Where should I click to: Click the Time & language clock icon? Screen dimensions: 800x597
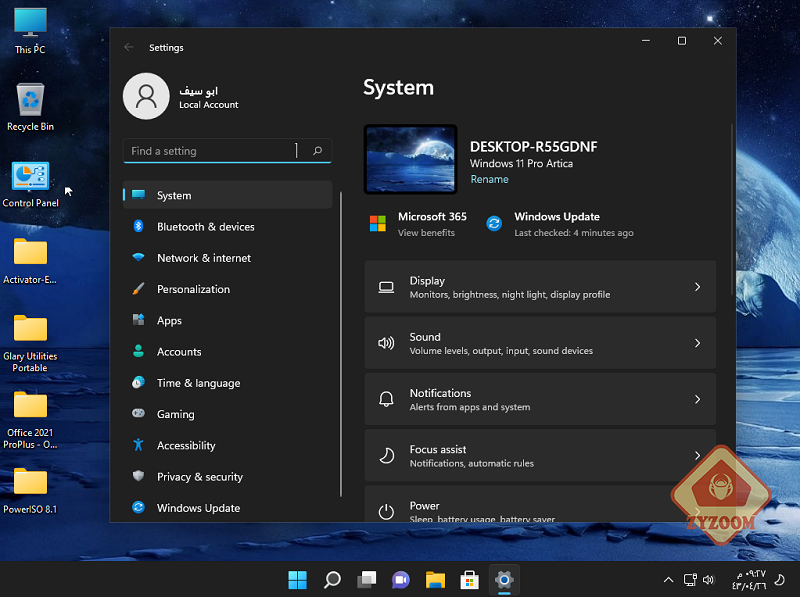click(138, 382)
